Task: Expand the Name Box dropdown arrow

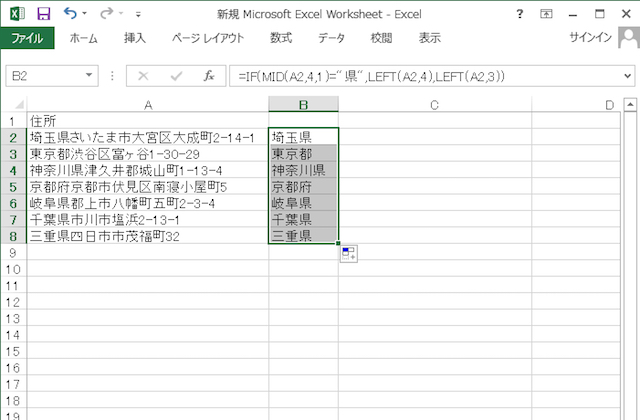Action: pos(90,76)
